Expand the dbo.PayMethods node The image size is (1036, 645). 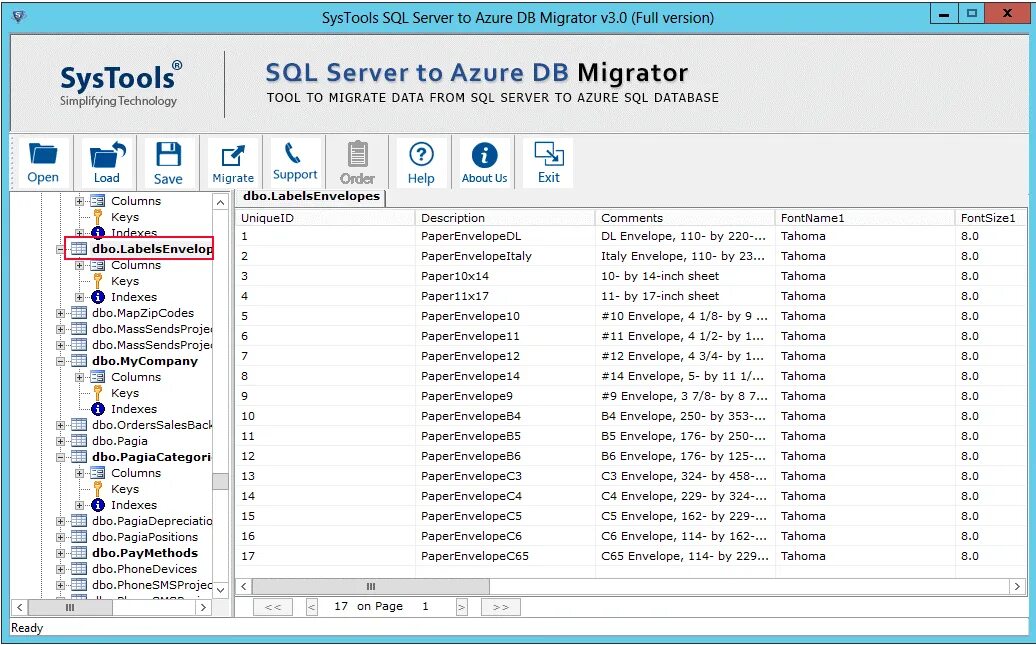pyautogui.click(x=60, y=553)
